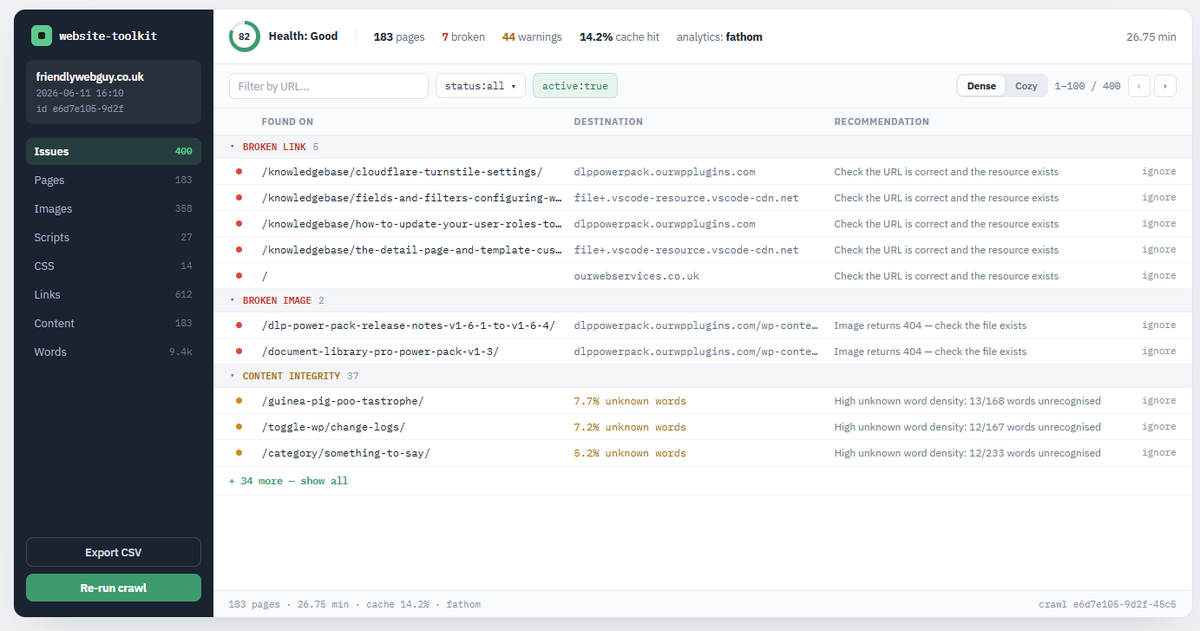Open the status:all dropdown

pyautogui.click(x=481, y=86)
